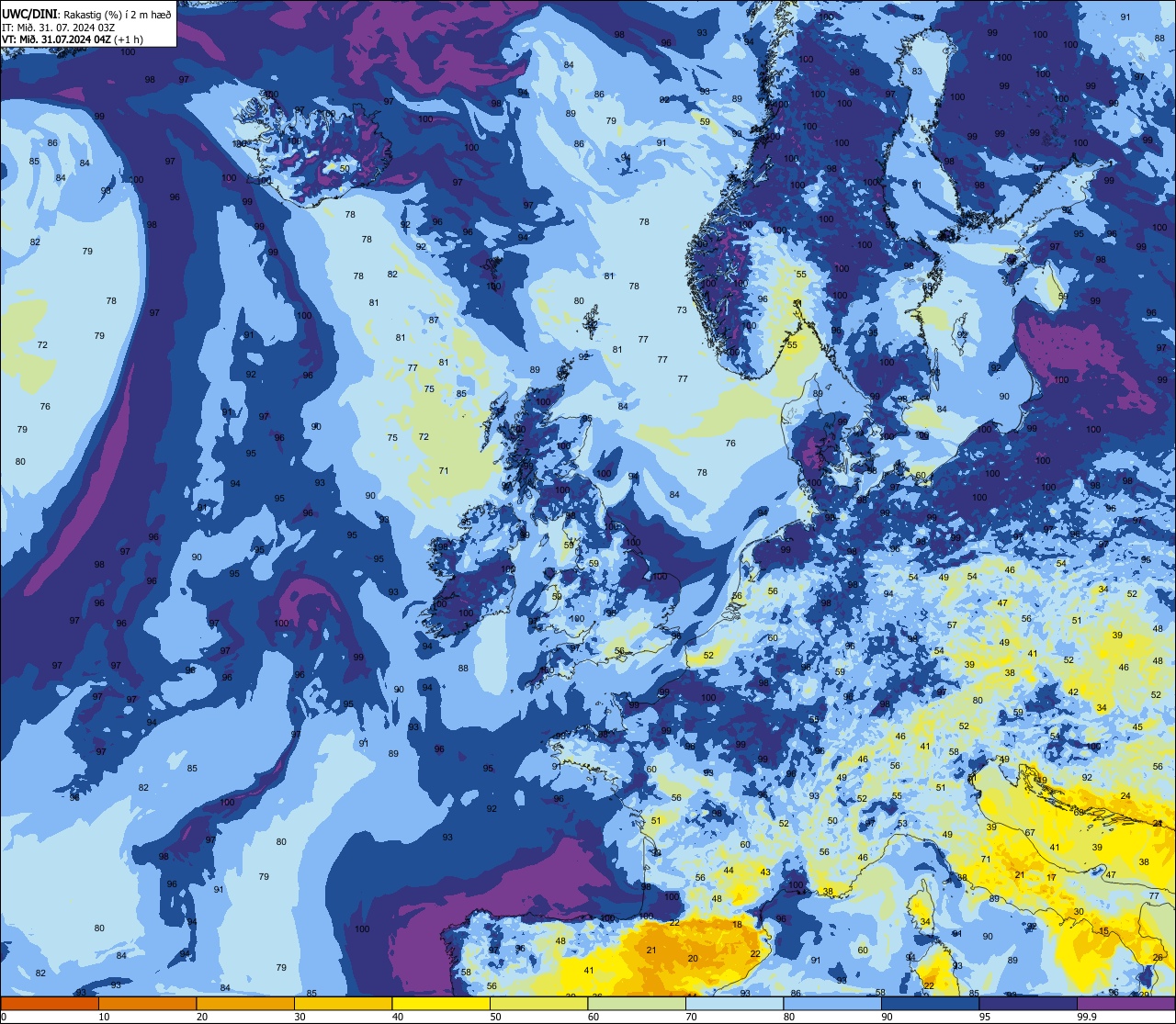Click the pale green 60–70 legend segment
Image resolution: width=1176 pixels, height=1024 pixels.
pyautogui.click(x=637, y=1003)
